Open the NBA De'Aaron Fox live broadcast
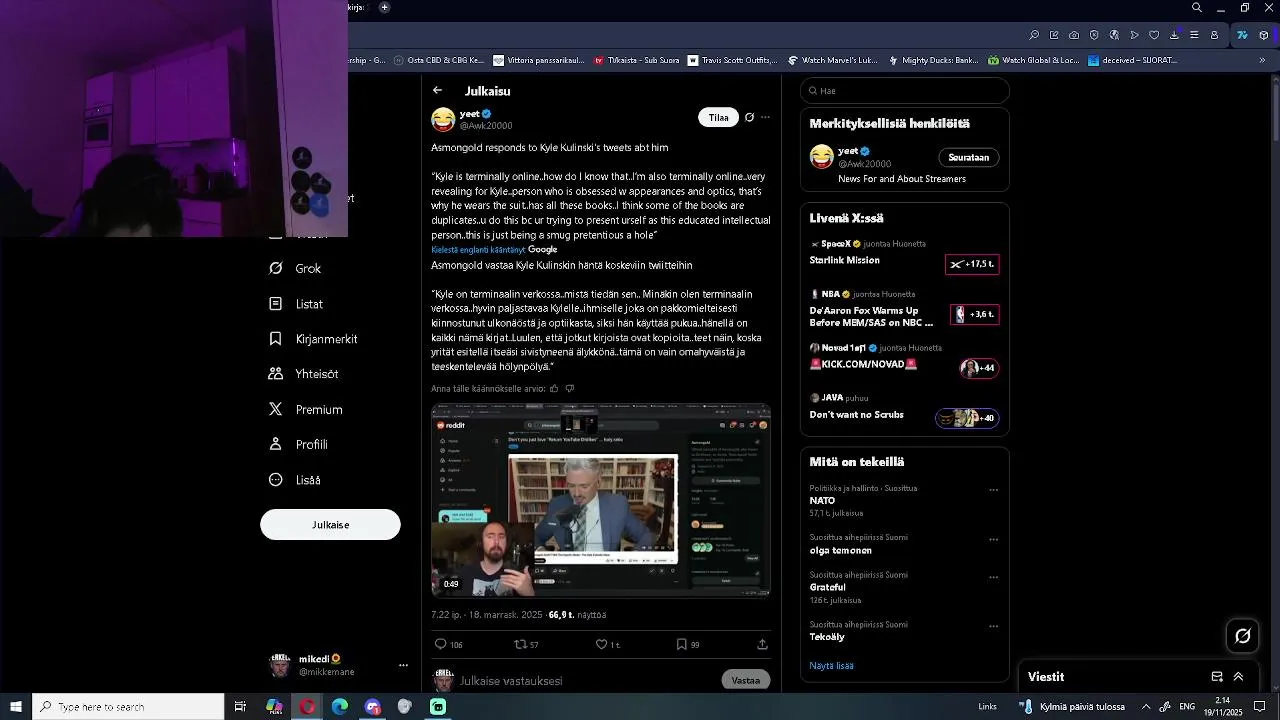 click(904, 310)
